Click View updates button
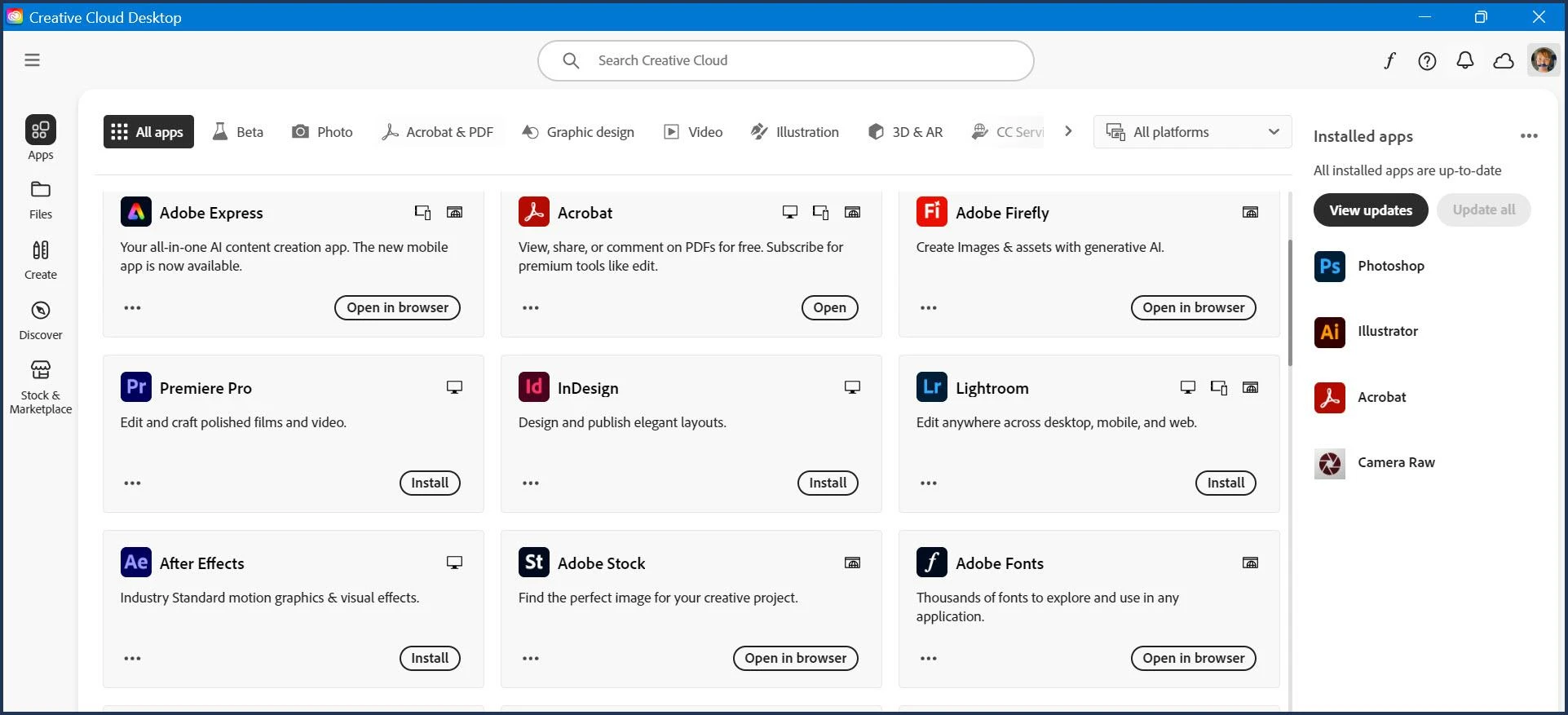The image size is (1568, 715). click(x=1371, y=210)
